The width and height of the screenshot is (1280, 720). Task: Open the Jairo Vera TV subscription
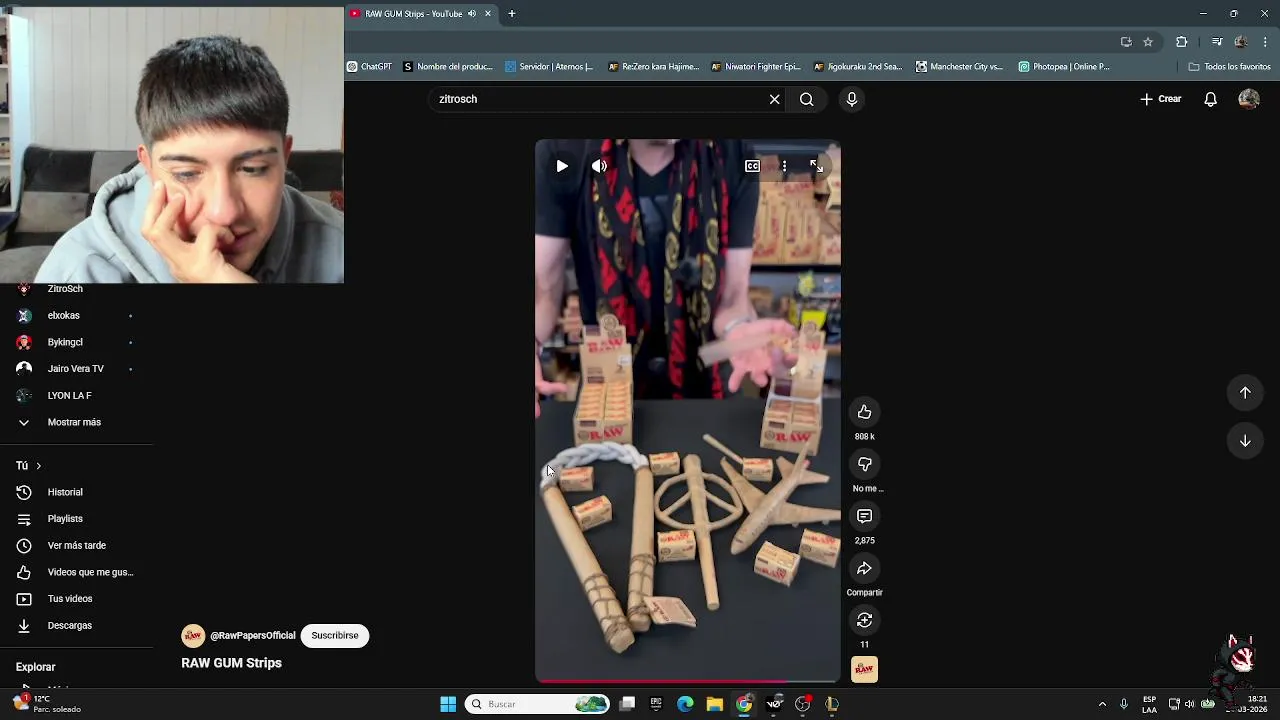tap(75, 369)
